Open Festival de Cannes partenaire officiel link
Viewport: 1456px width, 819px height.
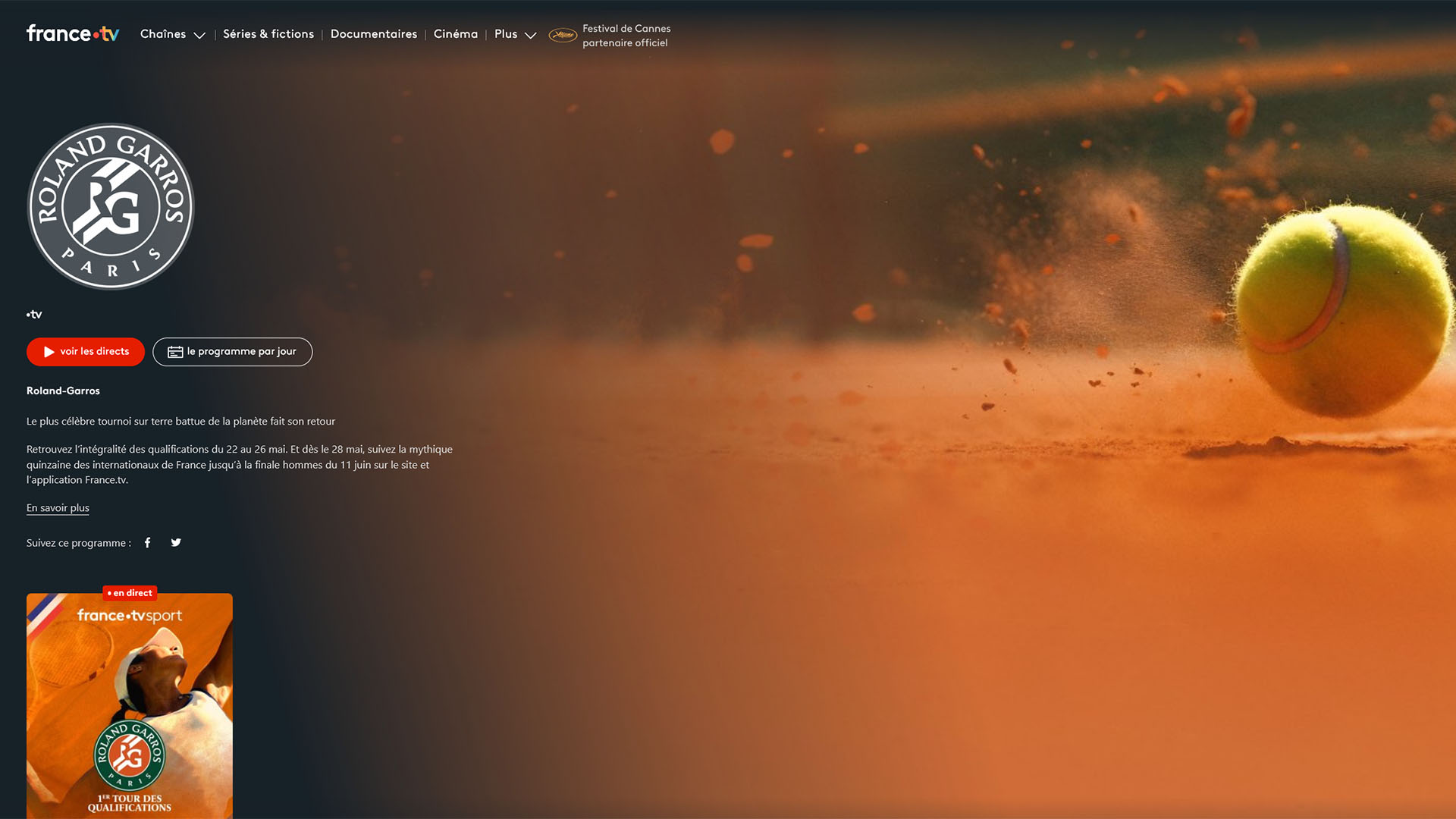[x=626, y=36]
